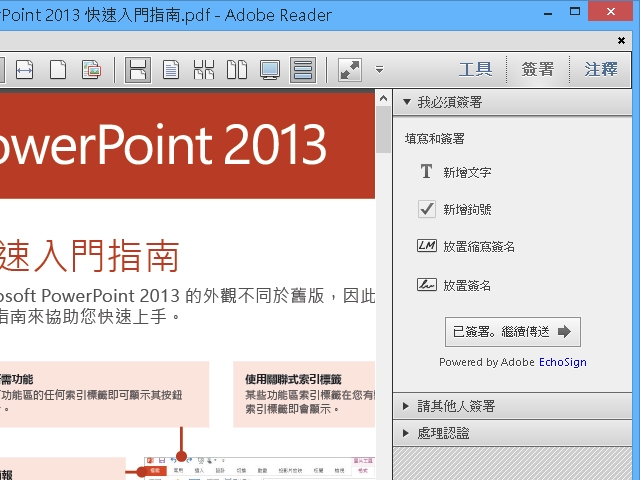Click the document vertical scrollbar thumb
Image resolution: width=640 pixels, height=480 pixels.
[383, 129]
